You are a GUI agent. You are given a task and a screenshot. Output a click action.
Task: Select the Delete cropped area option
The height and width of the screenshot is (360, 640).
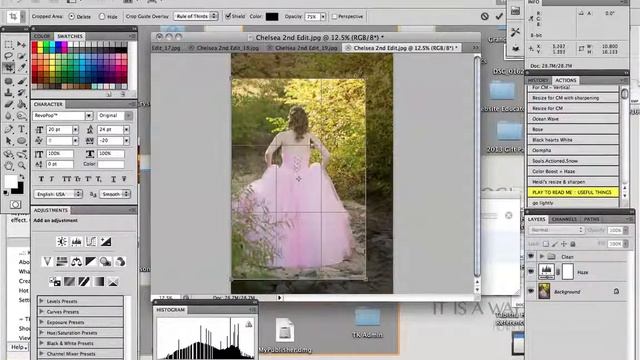click(71, 17)
